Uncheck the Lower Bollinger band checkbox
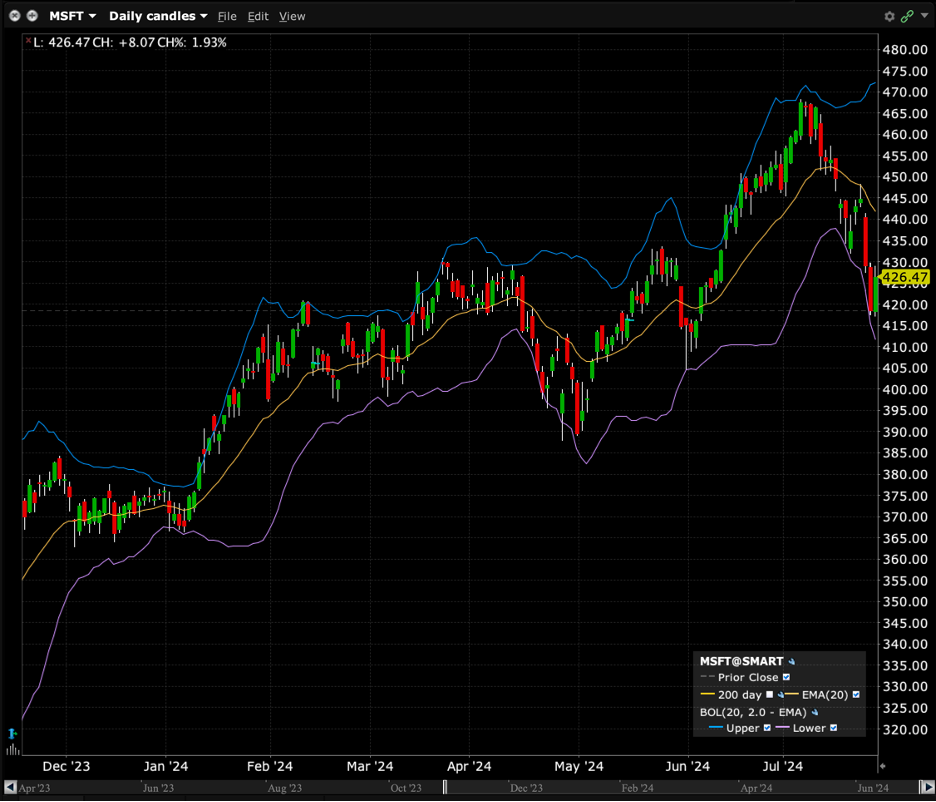 (x=833, y=728)
